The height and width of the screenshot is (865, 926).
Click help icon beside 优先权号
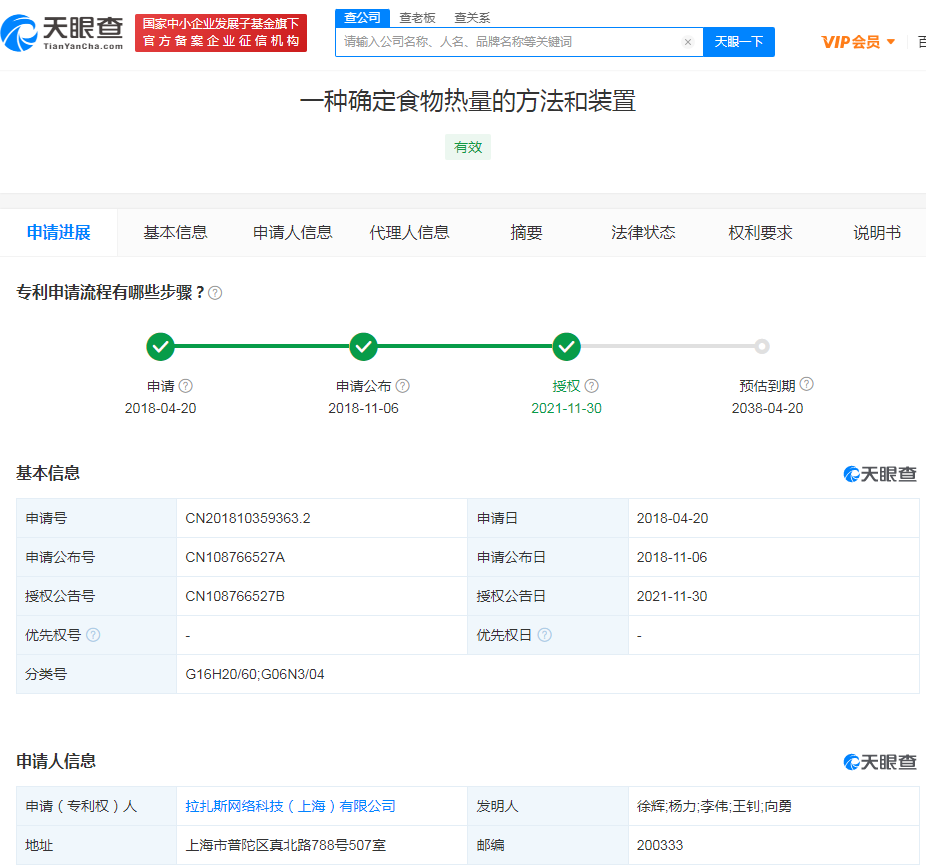(93, 635)
